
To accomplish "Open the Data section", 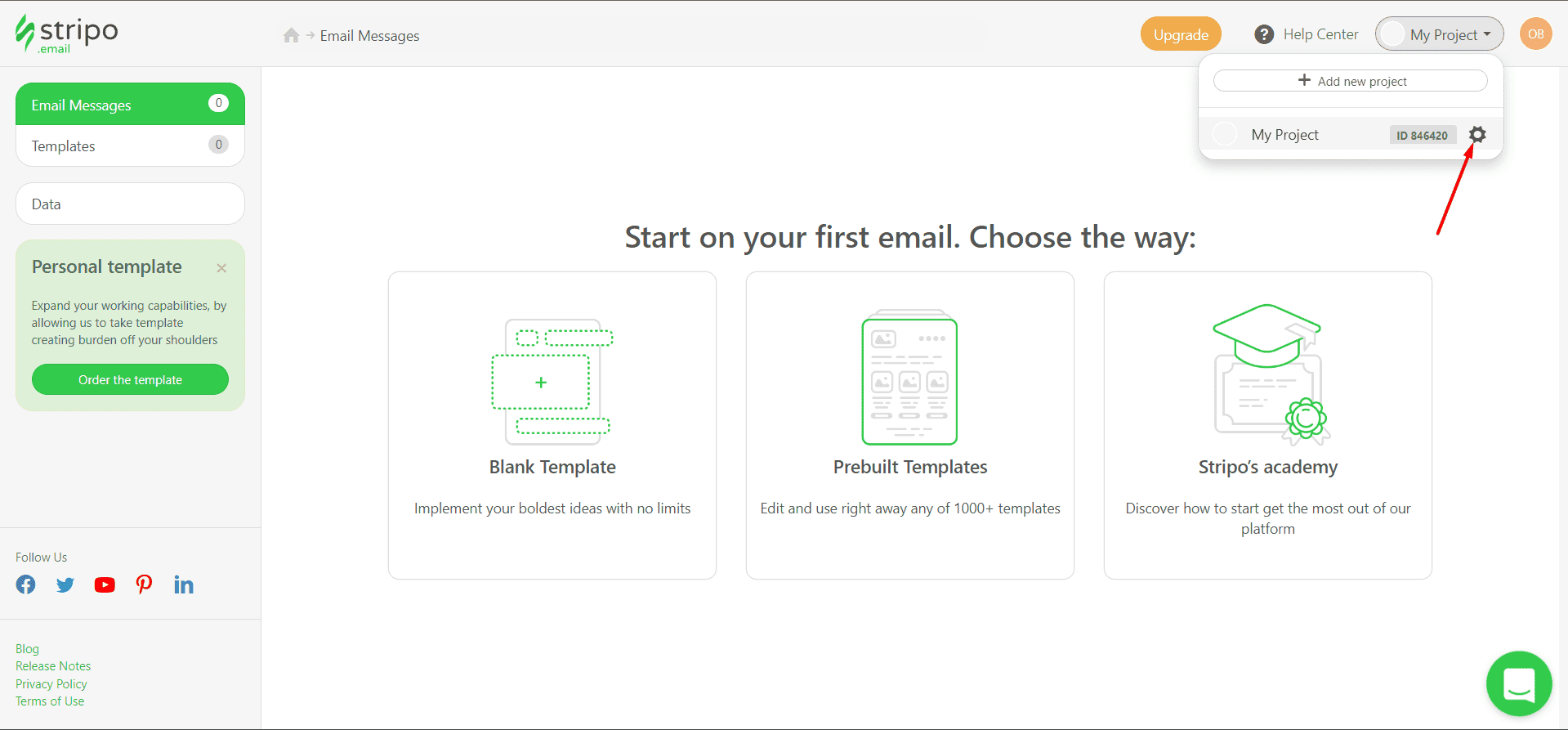I will [46, 204].
